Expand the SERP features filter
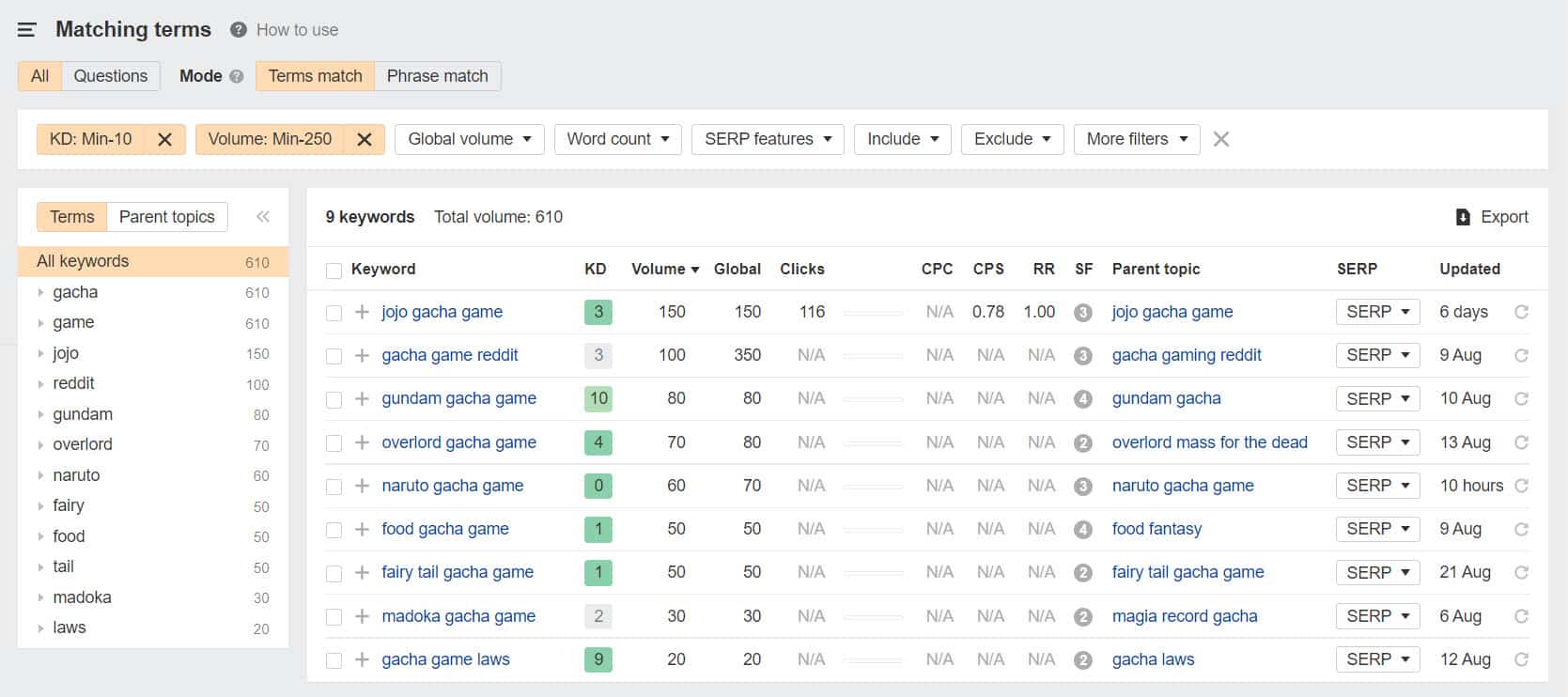1568x697 pixels. point(768,139)
